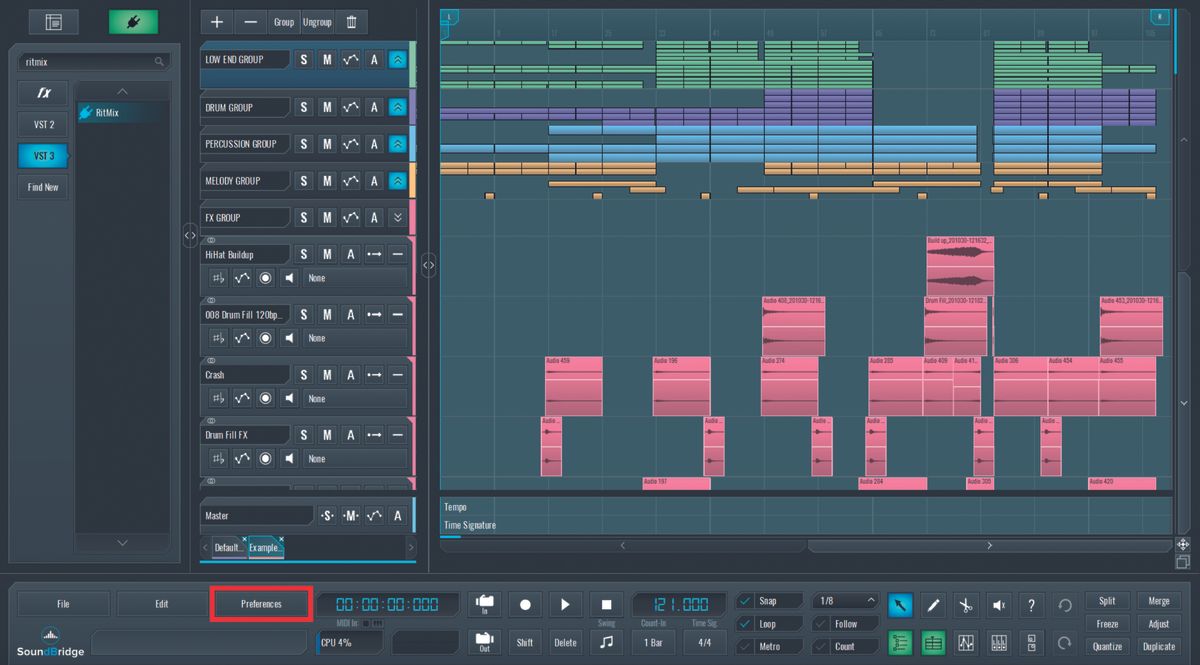Click the PERCUSSION GROUP blue color strip
This screenshot has width=1200, height=665.
(410, 143)
